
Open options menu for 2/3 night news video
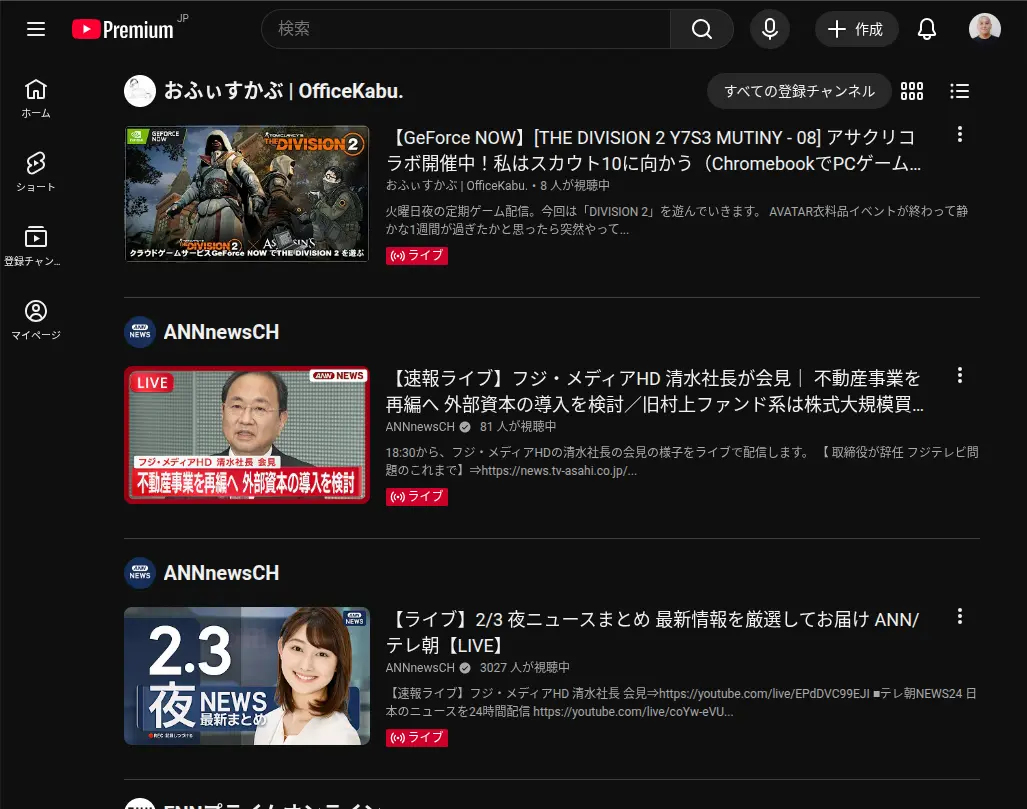click(959, 616)
